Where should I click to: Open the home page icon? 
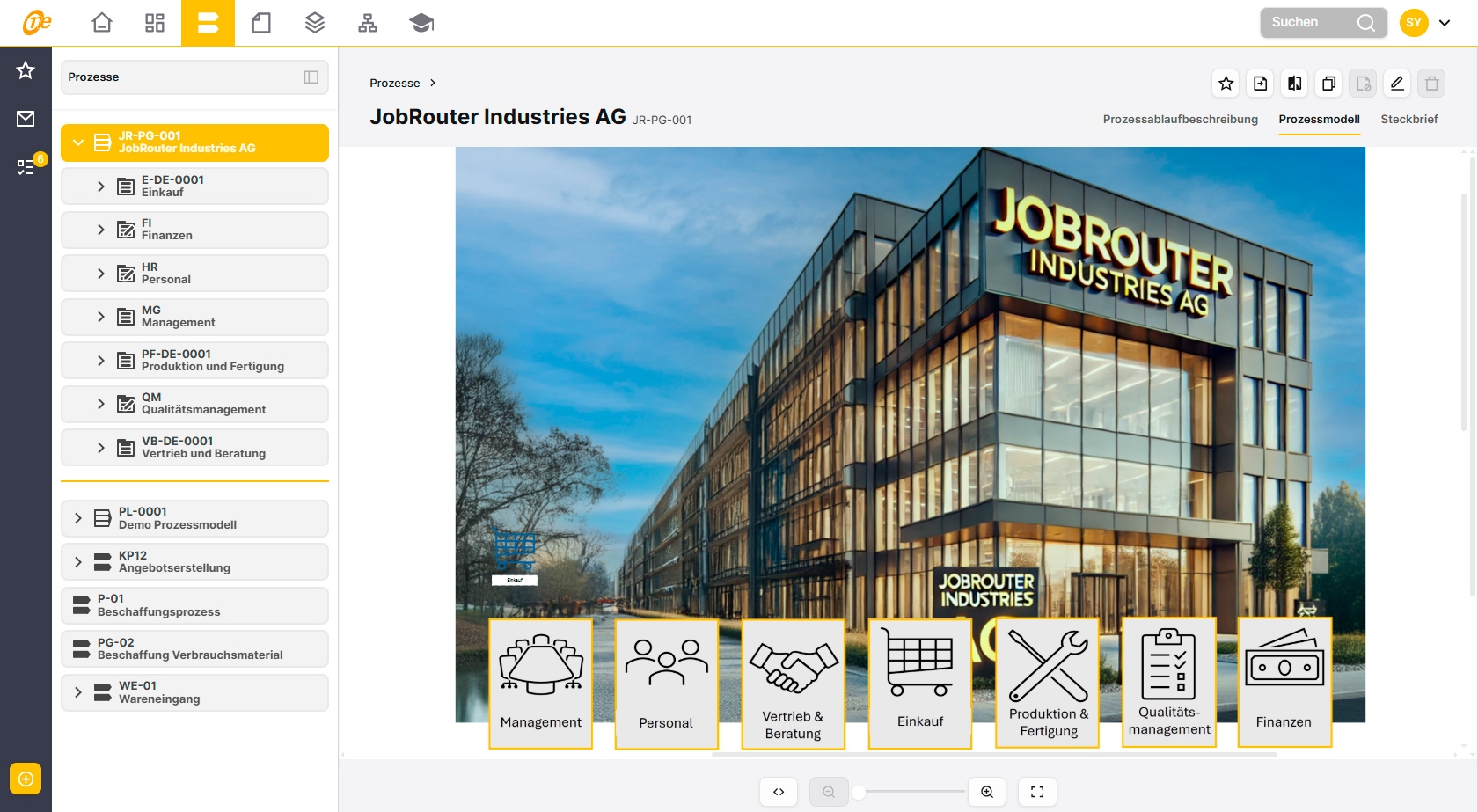coord(102,23)
